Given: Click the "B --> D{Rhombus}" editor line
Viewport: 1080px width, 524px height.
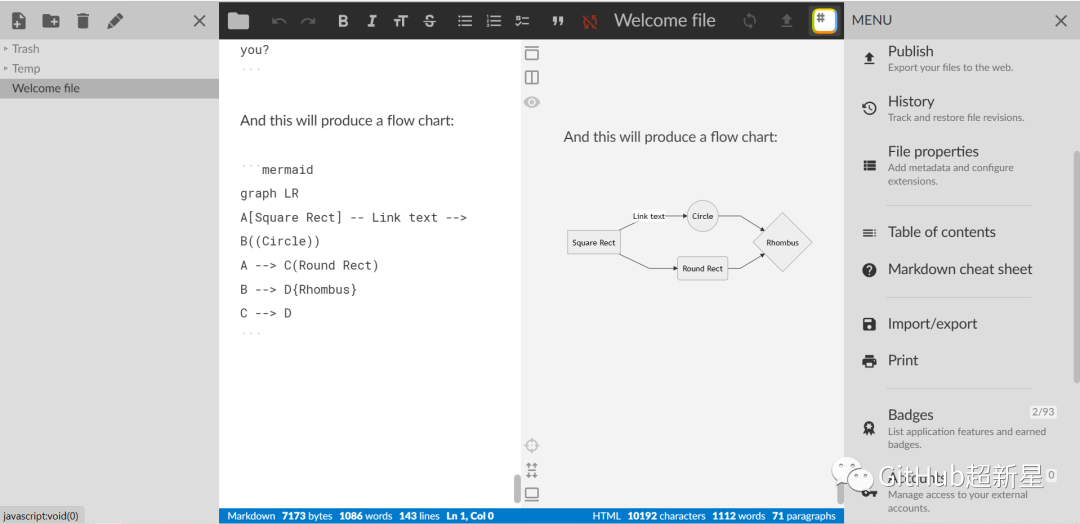Looking at the screenshot, I should [x=299, y=289].
